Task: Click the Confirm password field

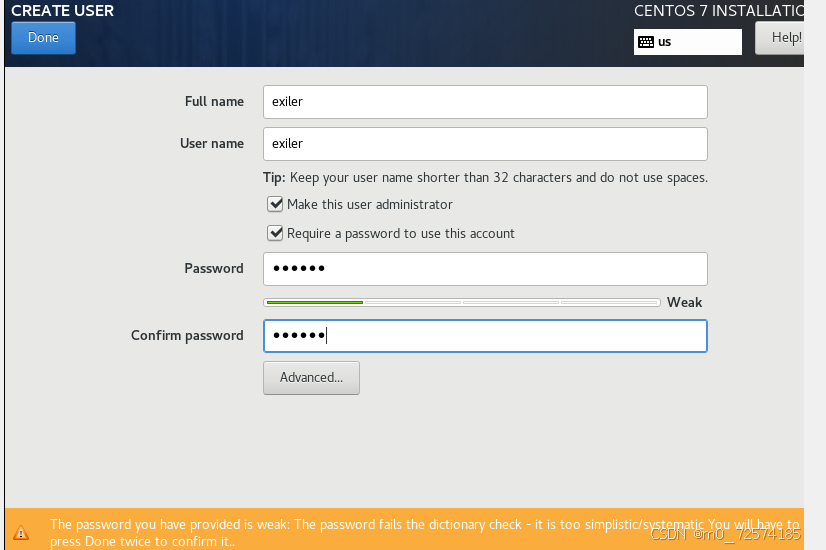Action: [485, 336]
